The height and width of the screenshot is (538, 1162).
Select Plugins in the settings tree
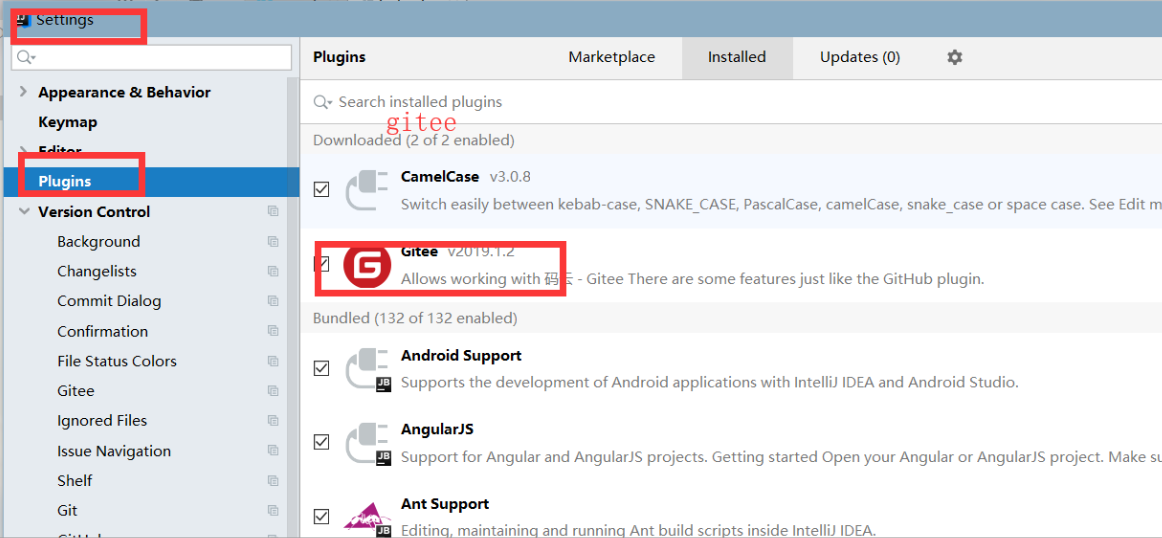click(149, 182)
